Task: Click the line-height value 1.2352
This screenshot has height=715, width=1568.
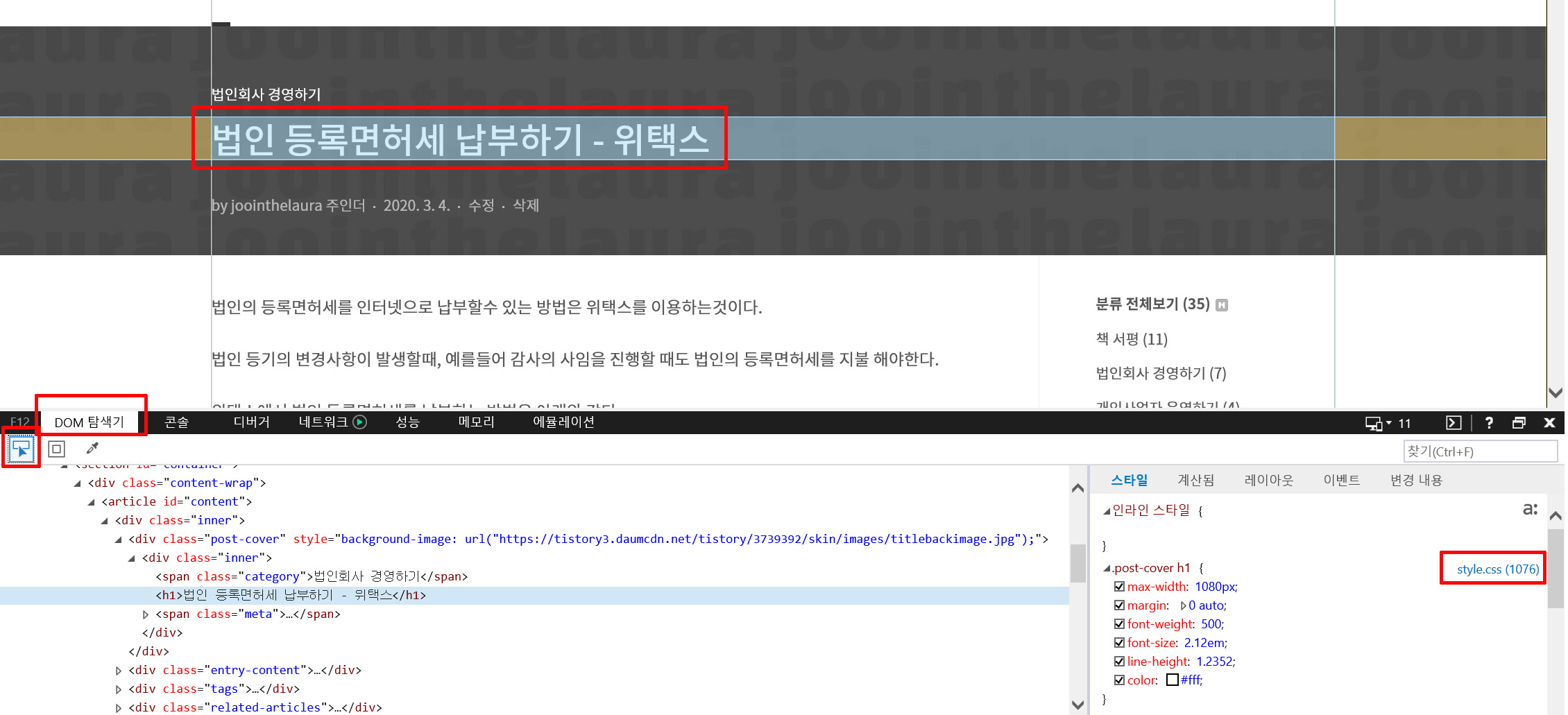Action: [1214, 662]
